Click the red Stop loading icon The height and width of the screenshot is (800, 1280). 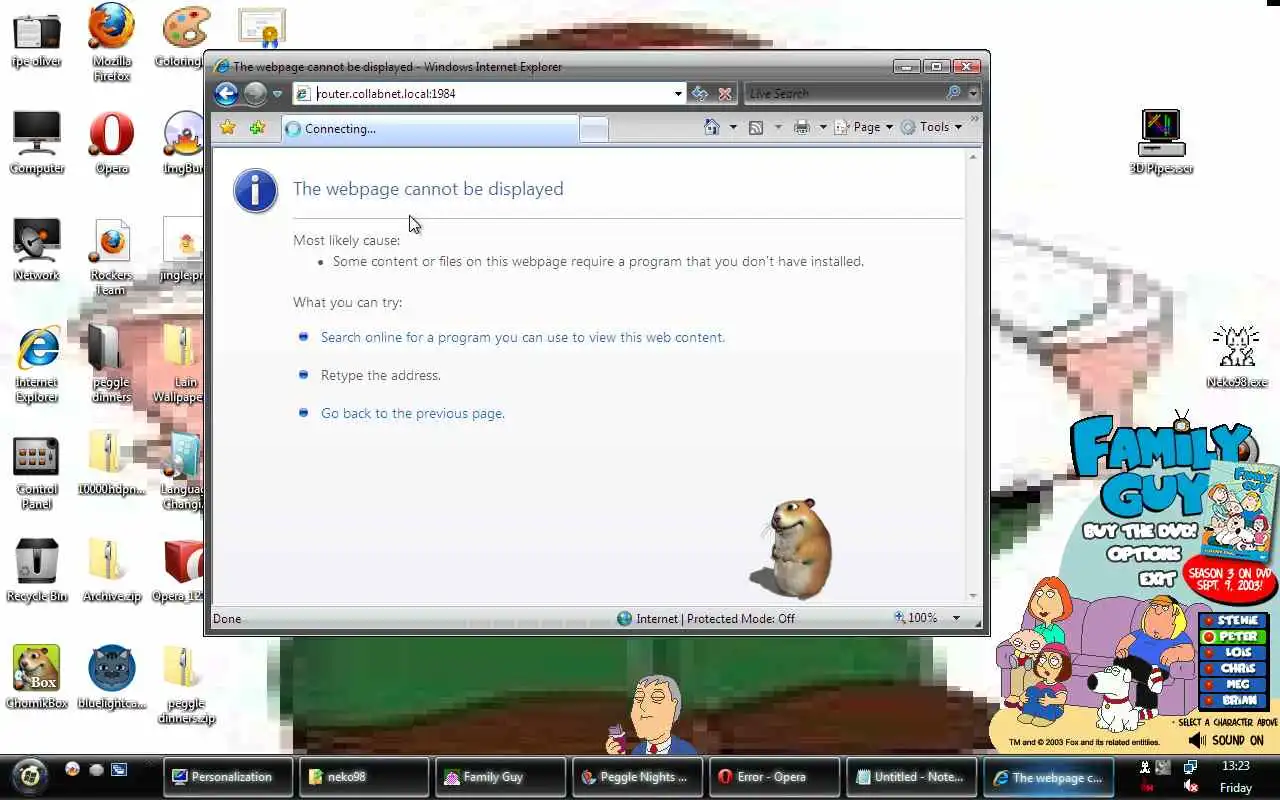point(725,93)
